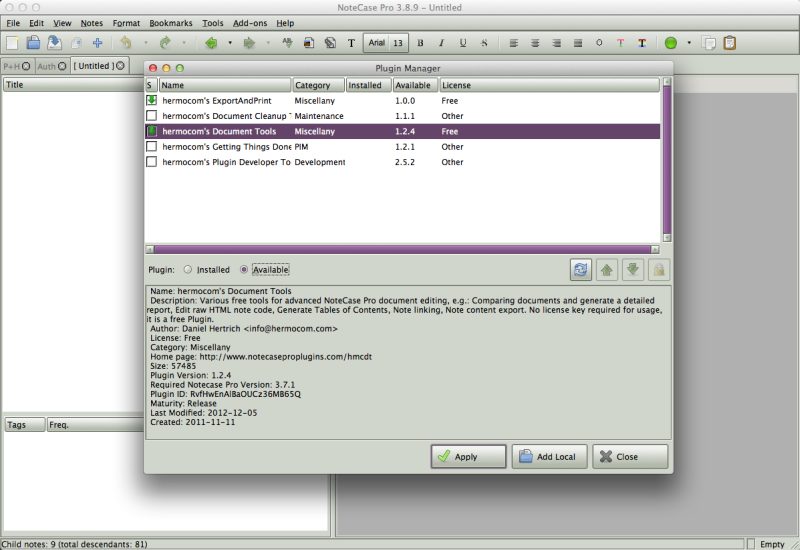Image resolution: width=800 pixels, height=550 pixels.
Task: Sort plugins by the Category column header
Action: pyautogui.click(x=318, y=85)
